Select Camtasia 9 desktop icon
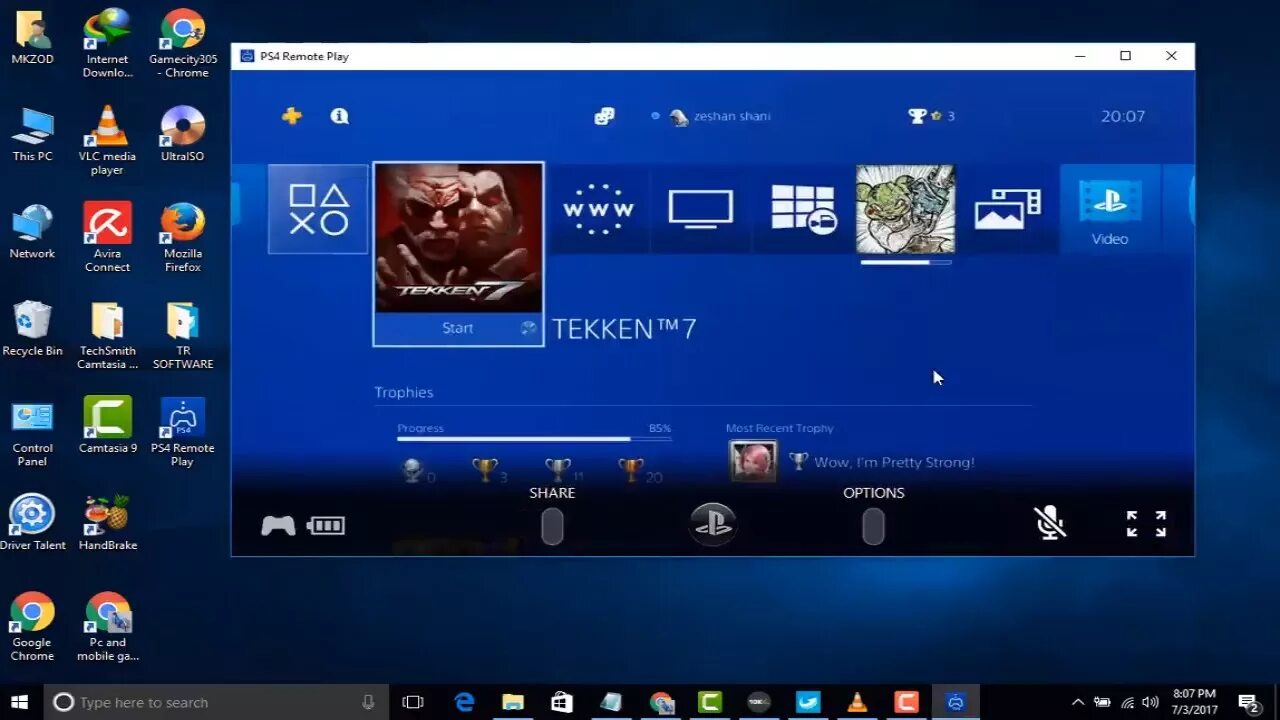 pyautogui.click(x=107, y=426)
